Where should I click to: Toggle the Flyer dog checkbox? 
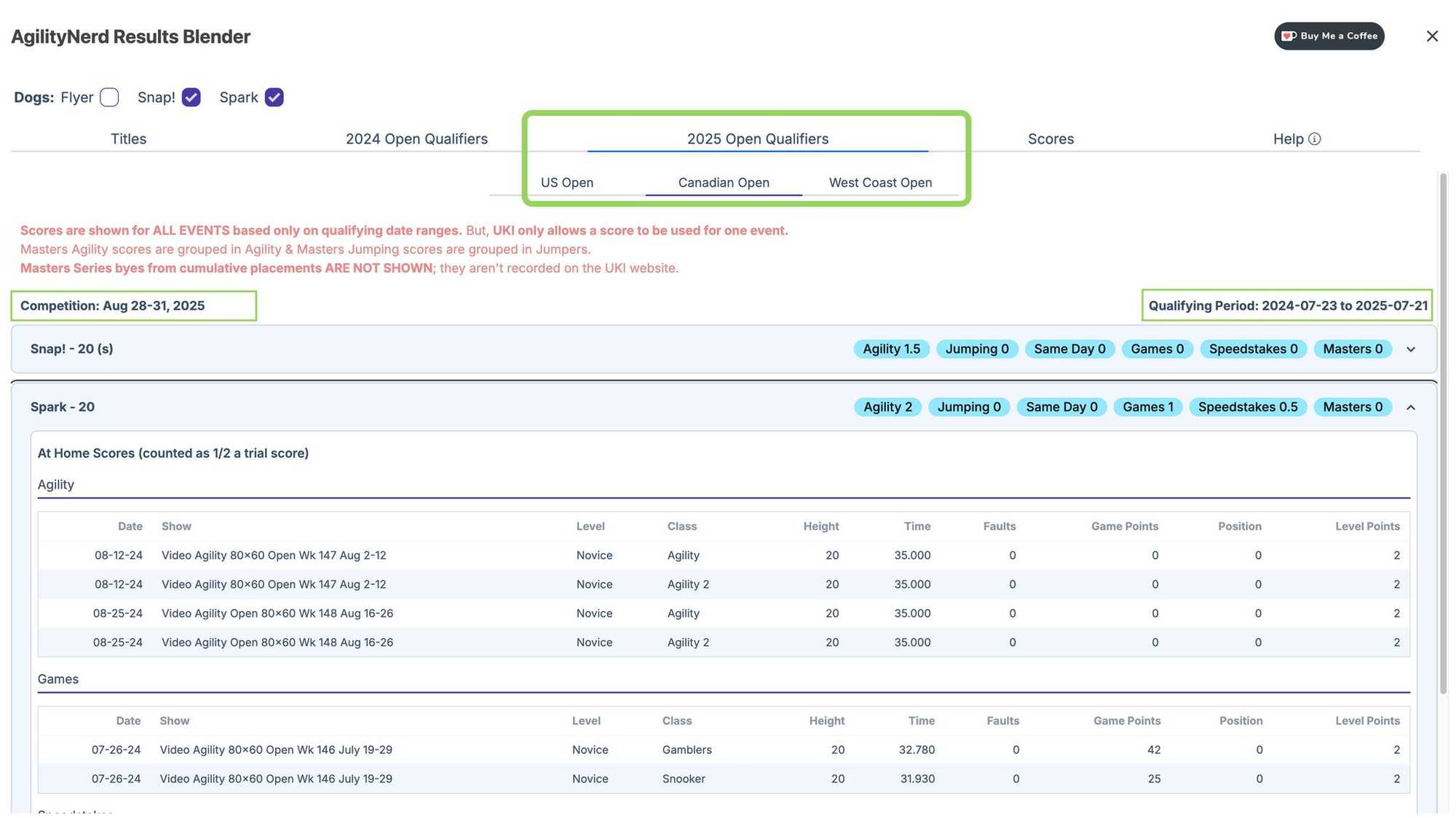click(x=109, y=97)
